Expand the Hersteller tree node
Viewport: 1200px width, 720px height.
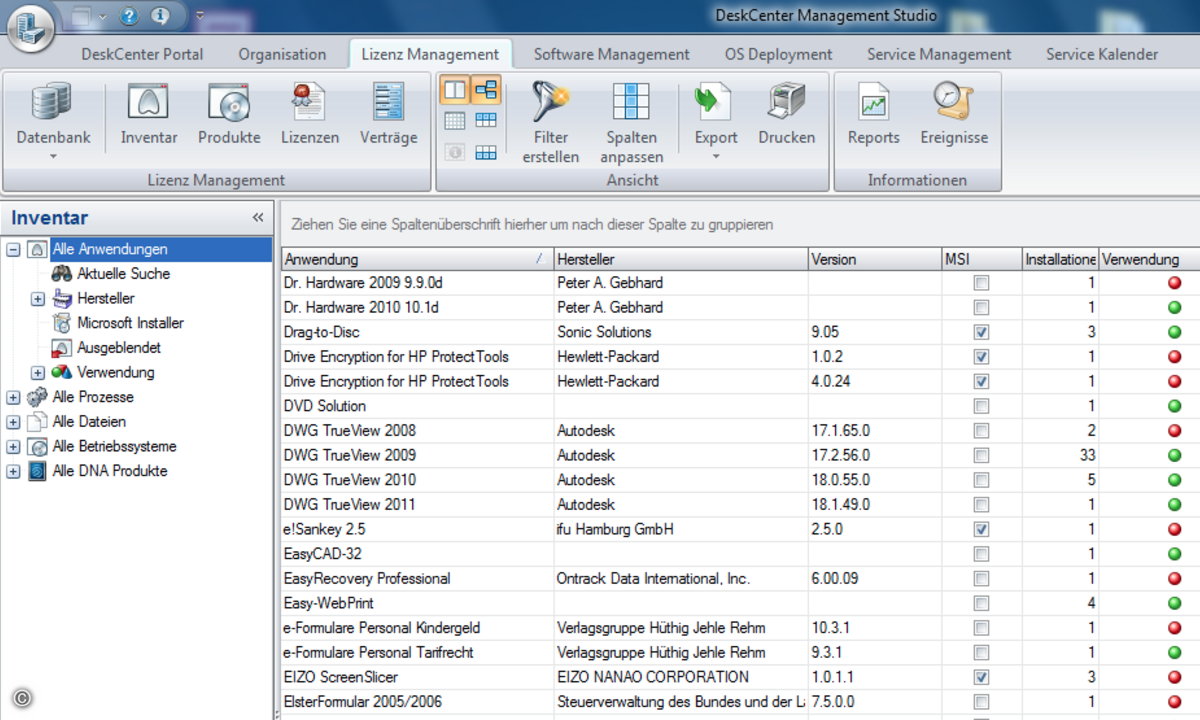pyautogui.click(x=38, y=298)
